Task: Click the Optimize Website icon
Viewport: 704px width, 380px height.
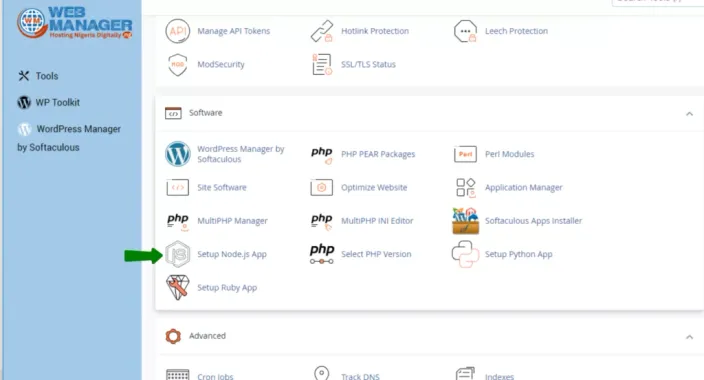Action: [321, 187]
